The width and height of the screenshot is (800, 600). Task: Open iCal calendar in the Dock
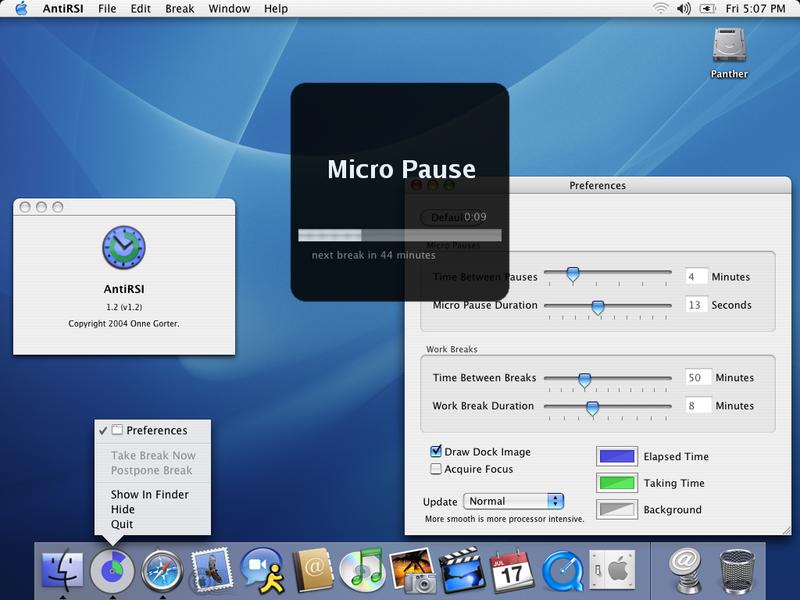[x=512, y=570]
